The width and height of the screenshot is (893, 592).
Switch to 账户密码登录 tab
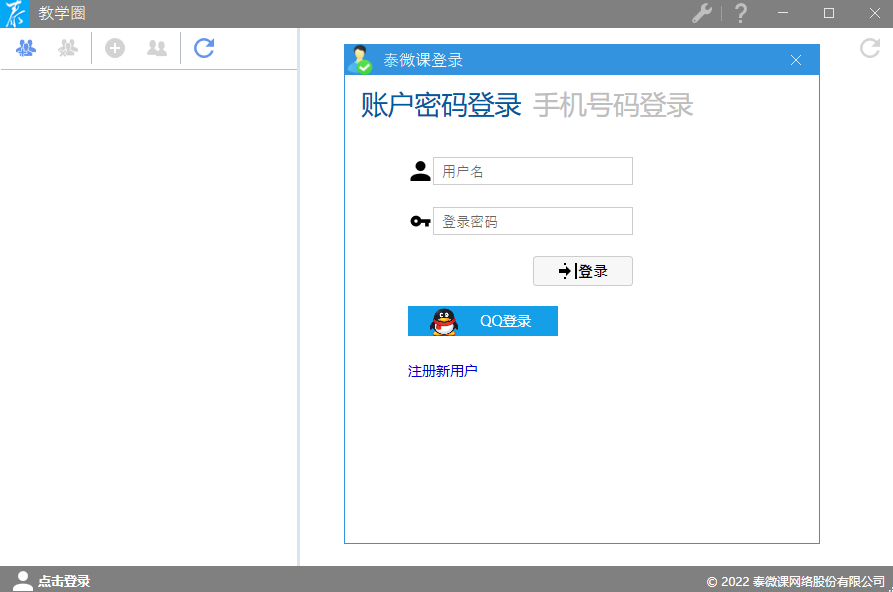tap(441, 105)
